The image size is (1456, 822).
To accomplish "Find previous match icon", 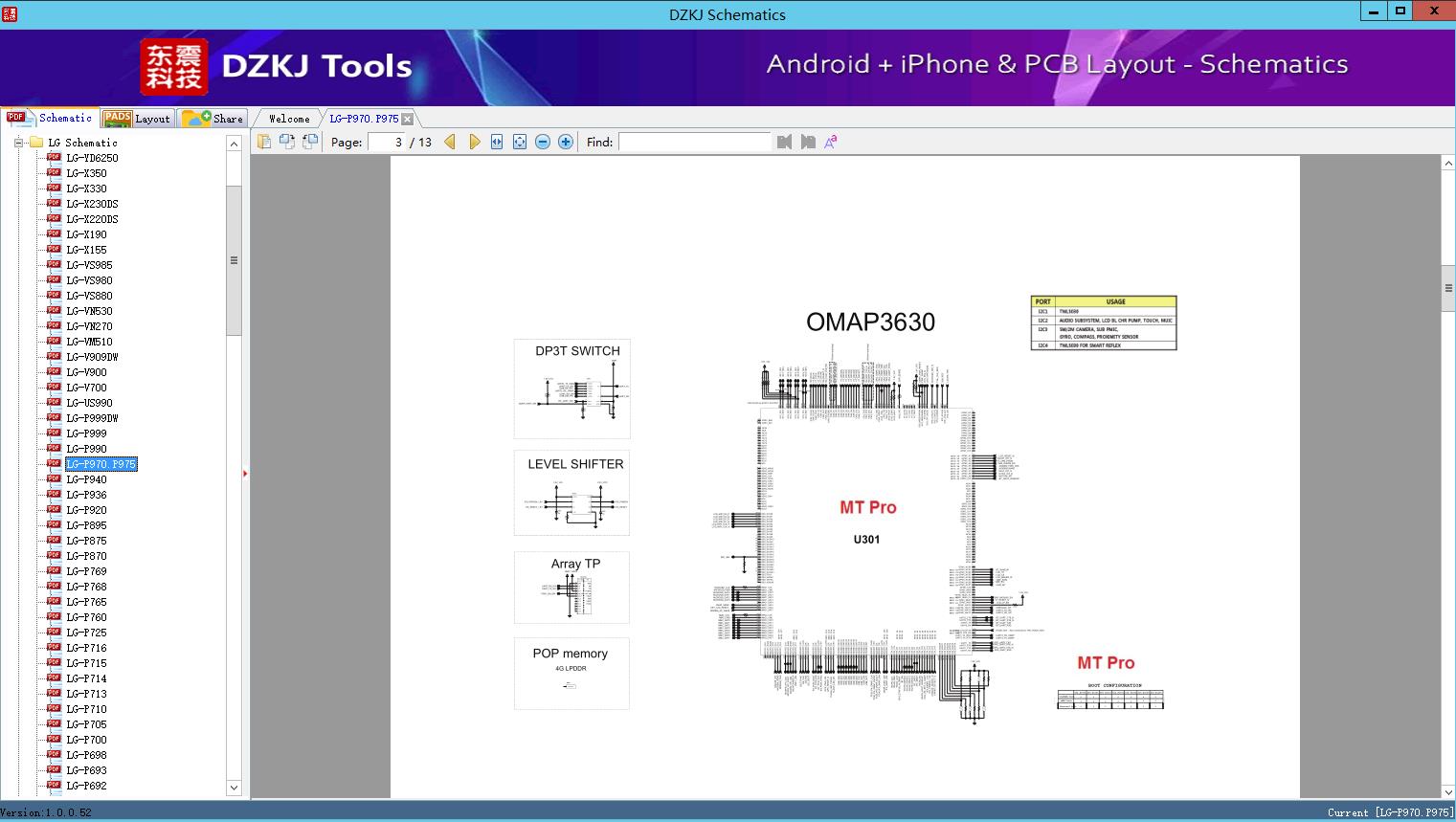I will point(785,142).
